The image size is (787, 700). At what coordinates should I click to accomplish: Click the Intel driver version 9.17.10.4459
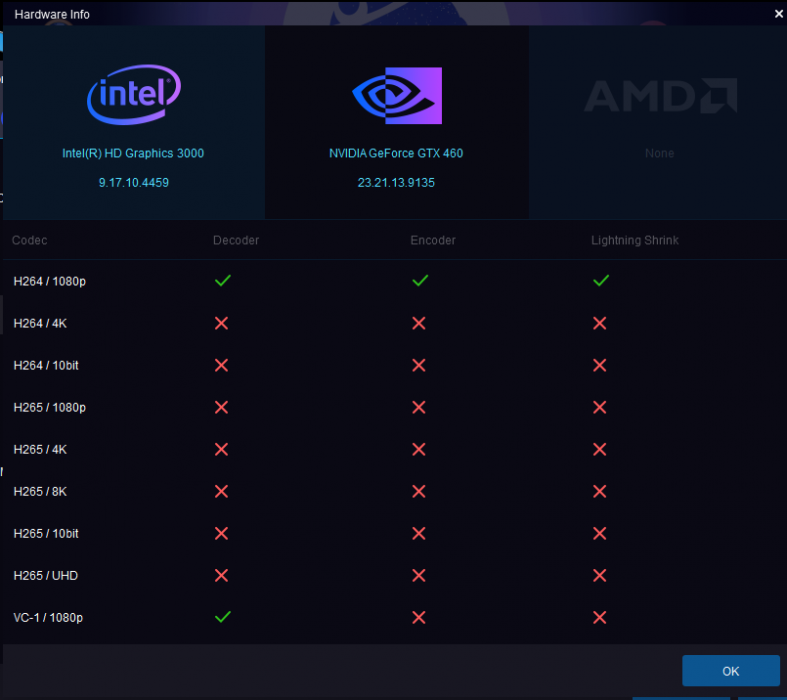pyautogui.click(x=133, y=183)
